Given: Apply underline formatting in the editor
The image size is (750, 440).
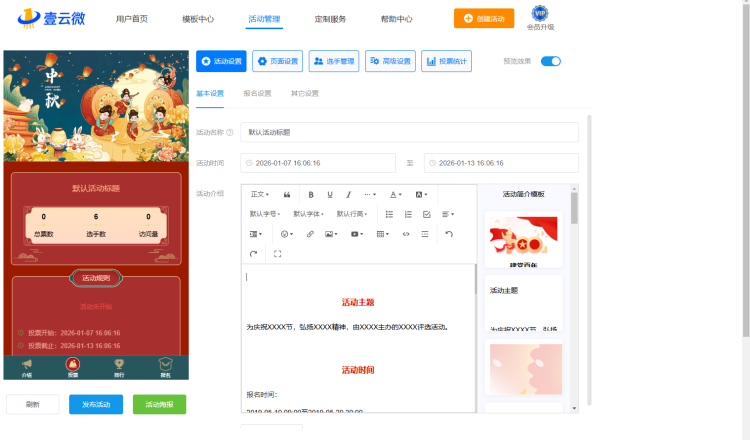Looking at the screenshot, I should pos(329,194).
